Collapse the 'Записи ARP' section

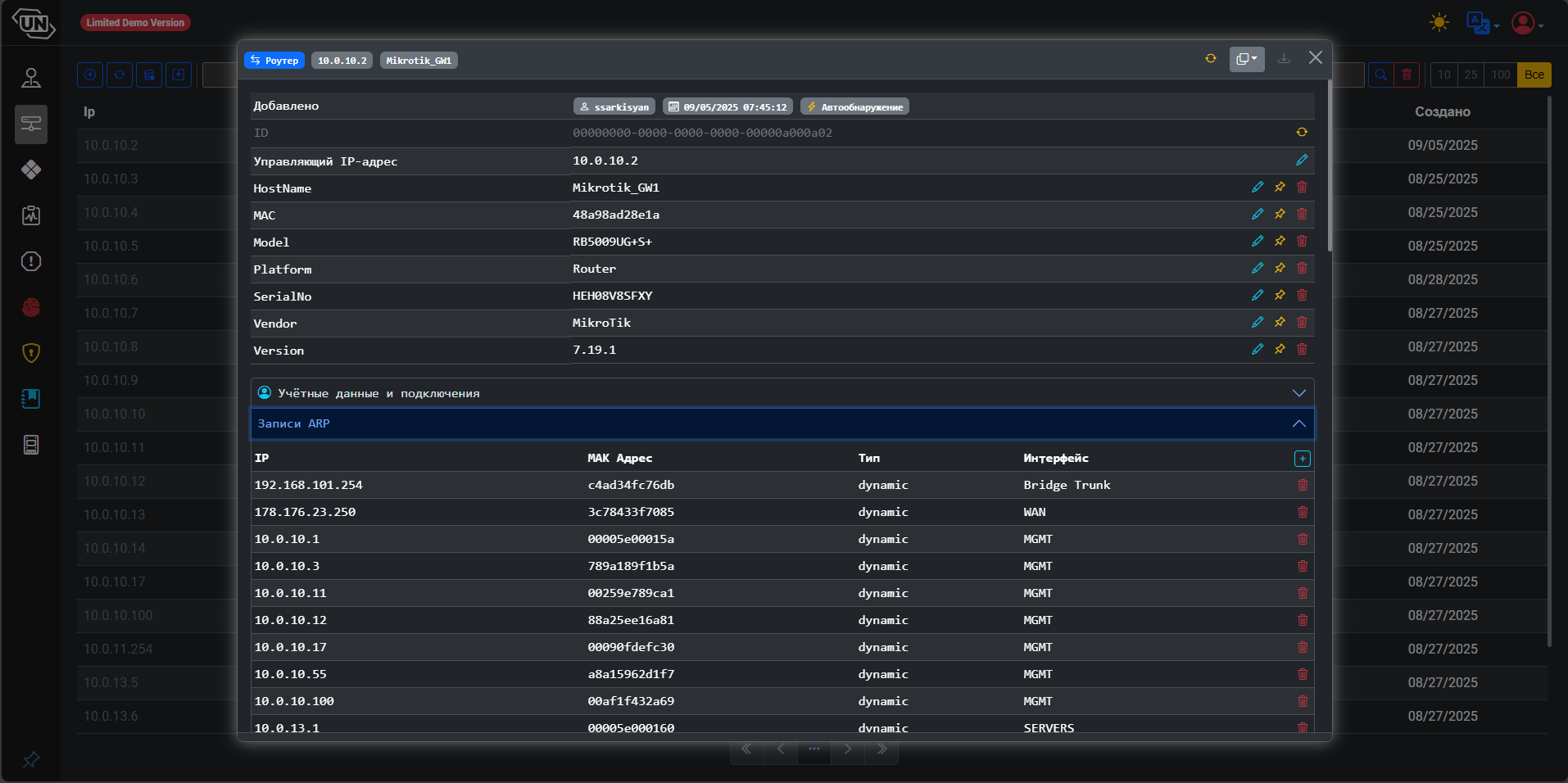[x=782, y=423]
